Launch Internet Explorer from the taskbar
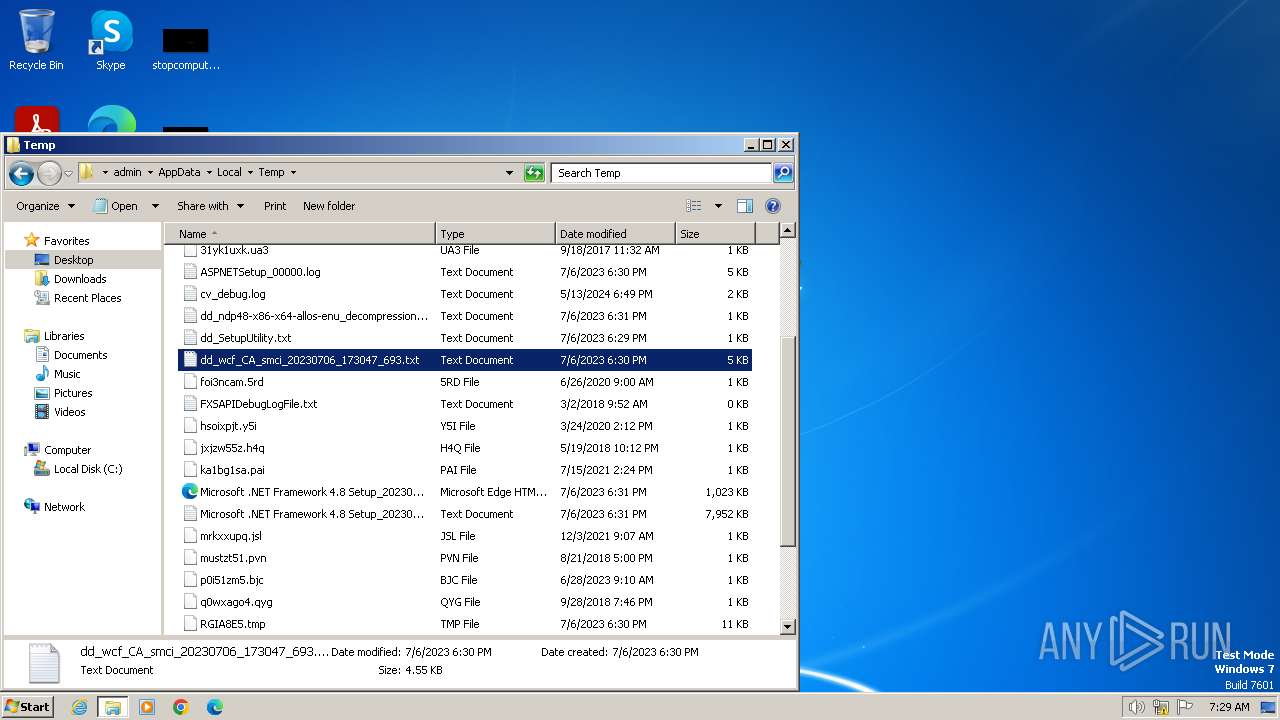Viewport: 1280px width, 720px height. point(79,707)
